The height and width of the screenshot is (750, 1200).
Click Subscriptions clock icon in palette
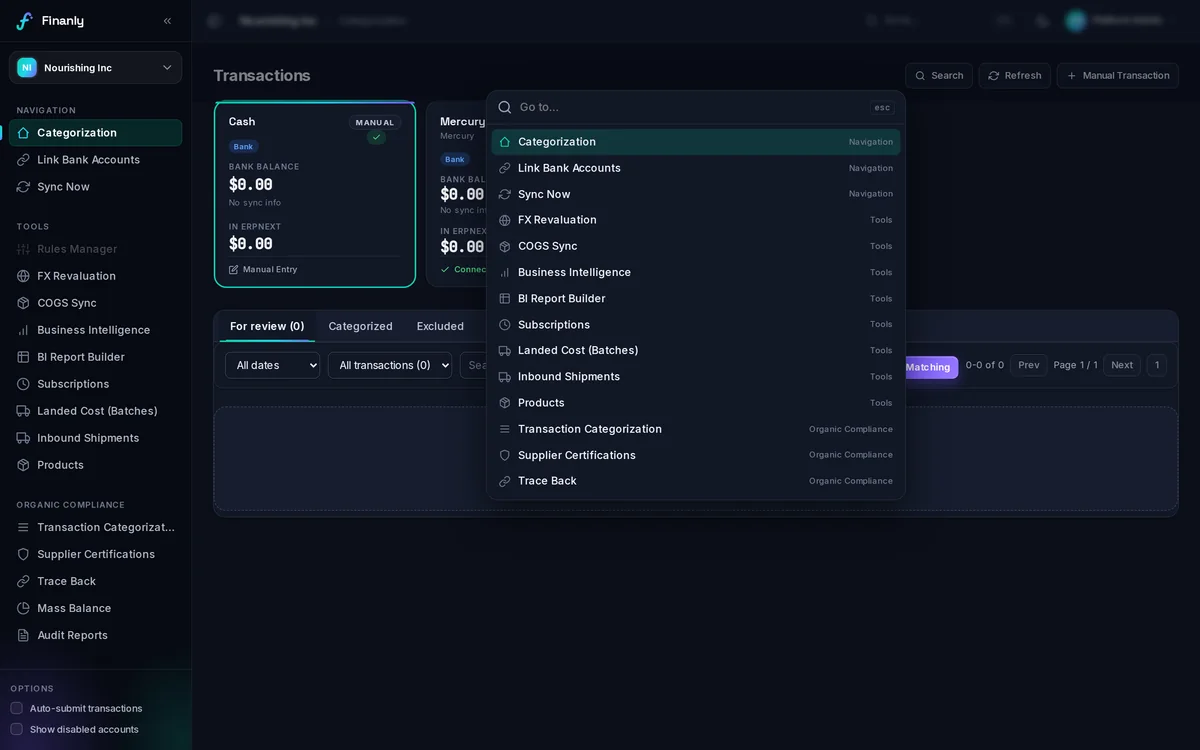[x=505, y=325]
